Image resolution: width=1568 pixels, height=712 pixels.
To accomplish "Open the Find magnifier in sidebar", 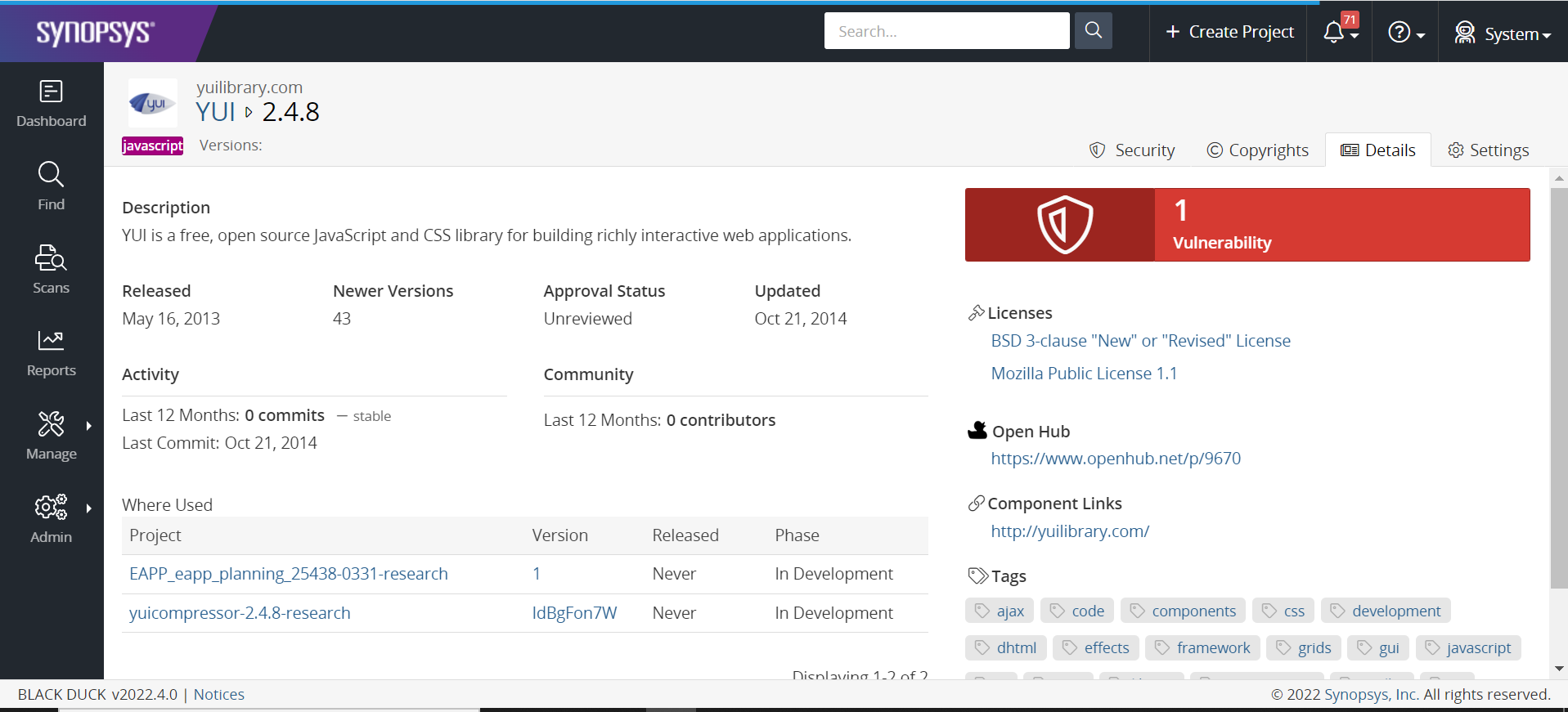I will point(51,174).
